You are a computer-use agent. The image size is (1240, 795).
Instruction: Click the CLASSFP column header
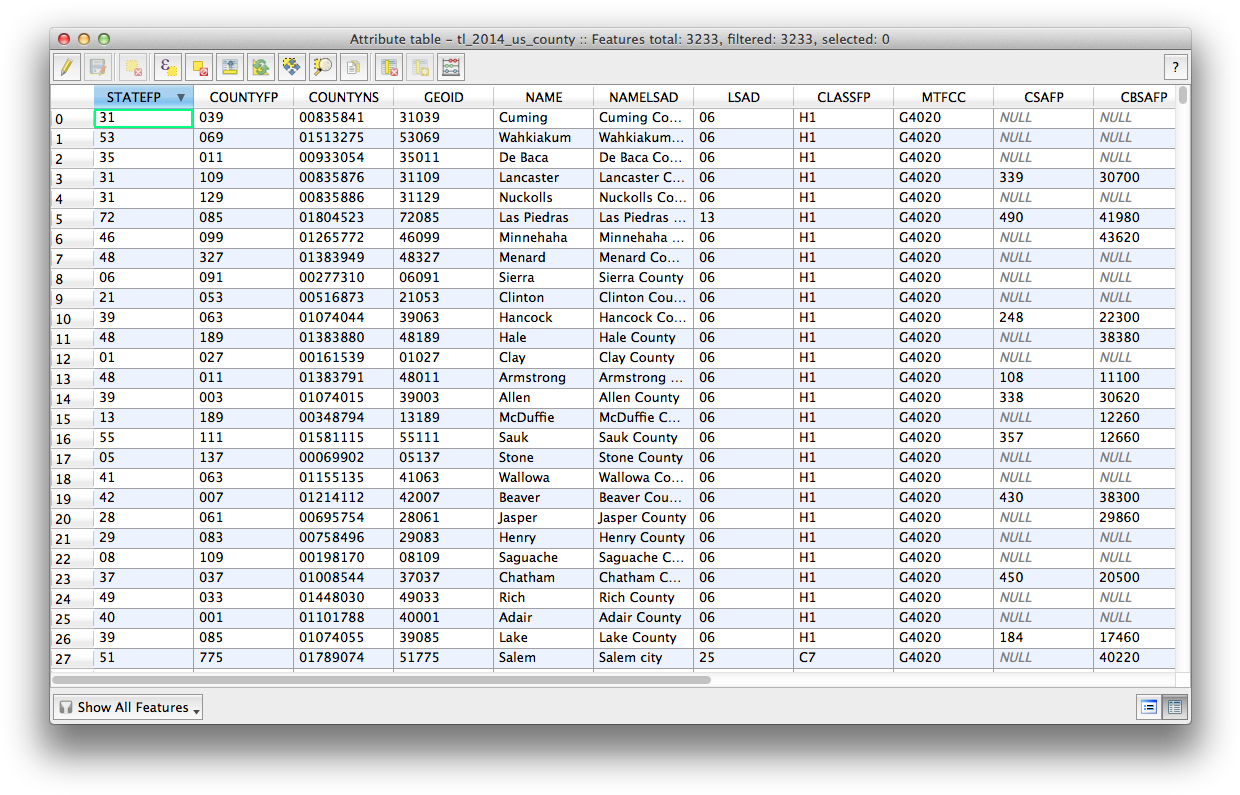[x=843, y=97]
